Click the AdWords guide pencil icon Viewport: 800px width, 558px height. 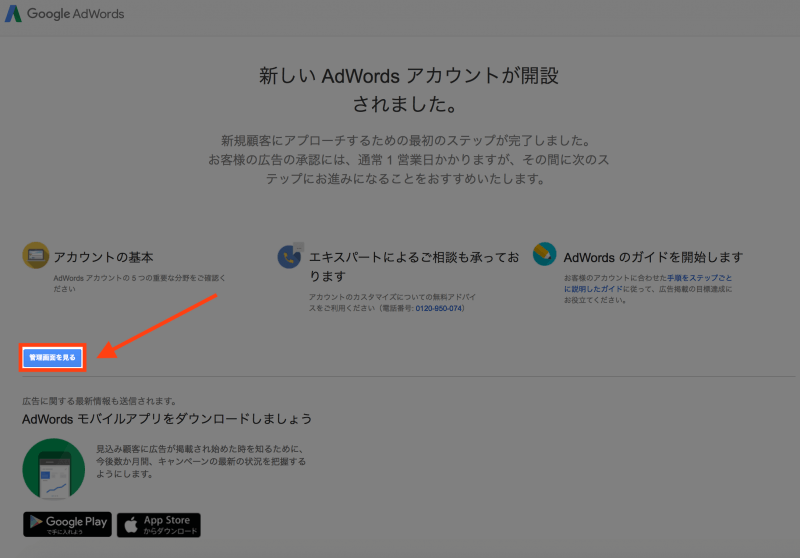(544, 254)
